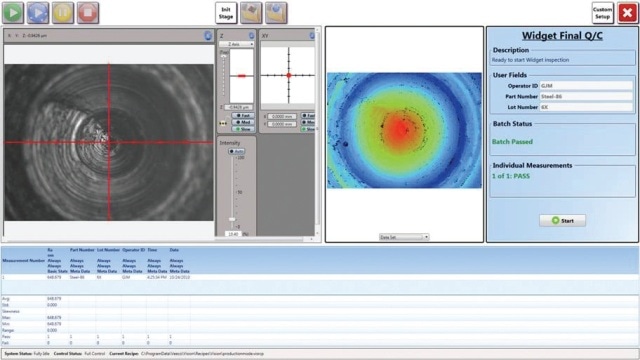Click the Part Number column header in results table
This screenshot has width=640, height=360.
[x=82, y=250]
